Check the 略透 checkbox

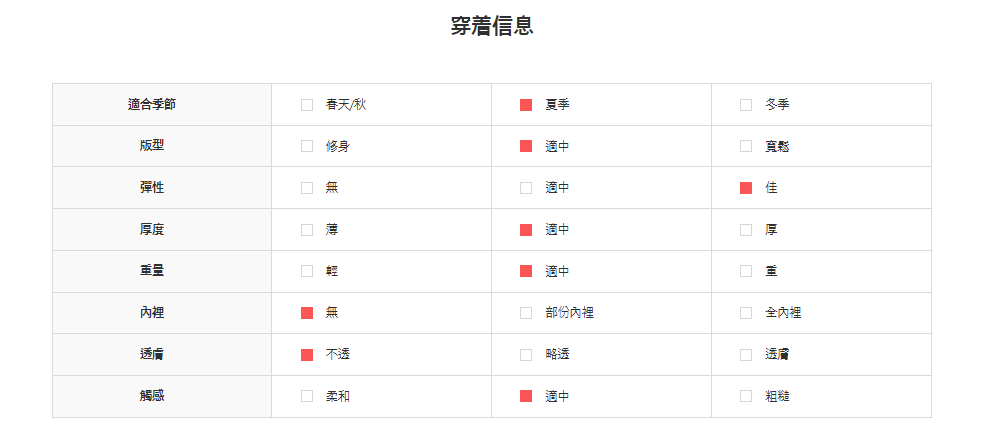526,355
